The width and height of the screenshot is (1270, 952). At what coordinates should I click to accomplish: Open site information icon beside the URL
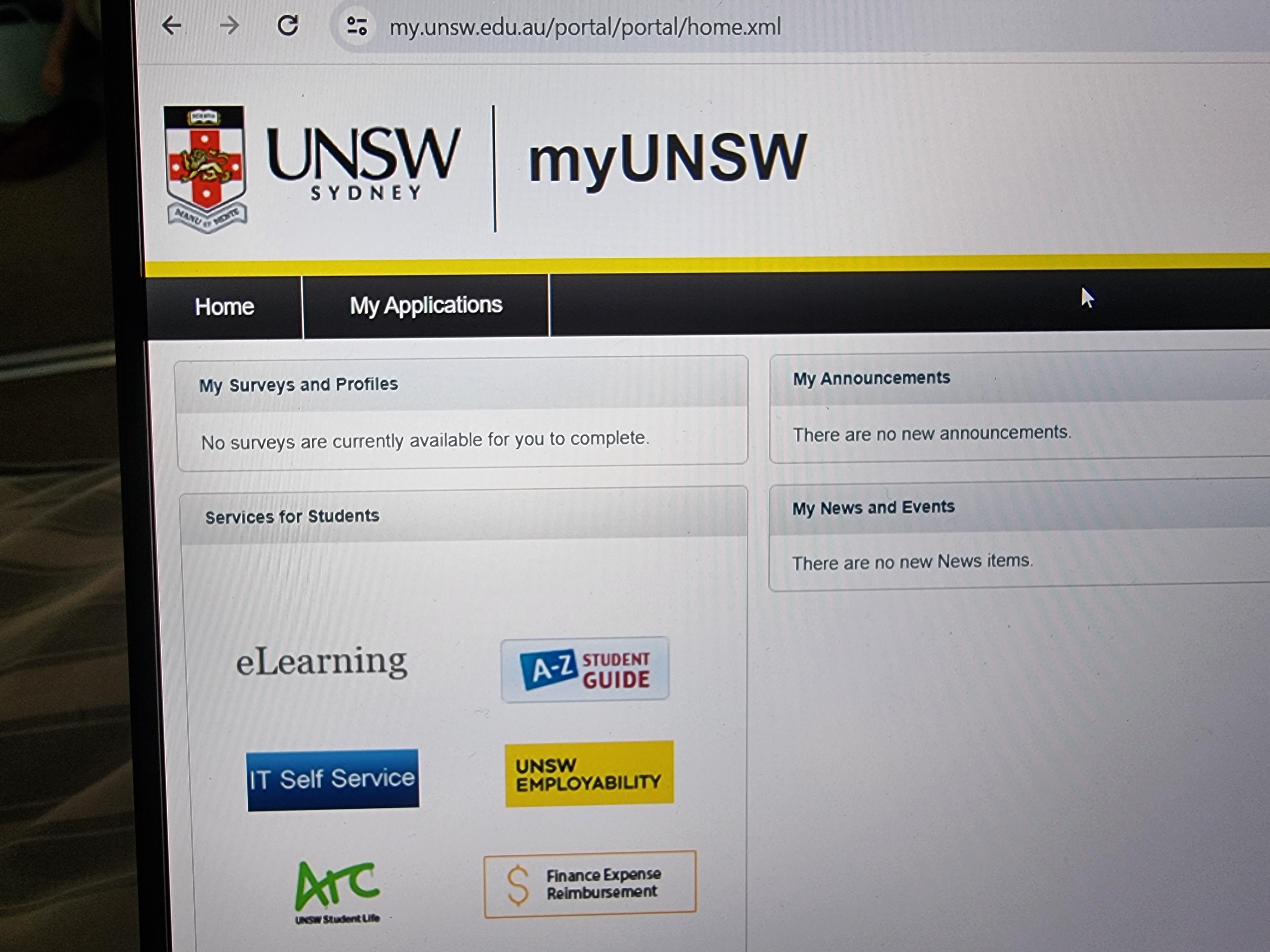pyautogui.click(x=357, y=26)
